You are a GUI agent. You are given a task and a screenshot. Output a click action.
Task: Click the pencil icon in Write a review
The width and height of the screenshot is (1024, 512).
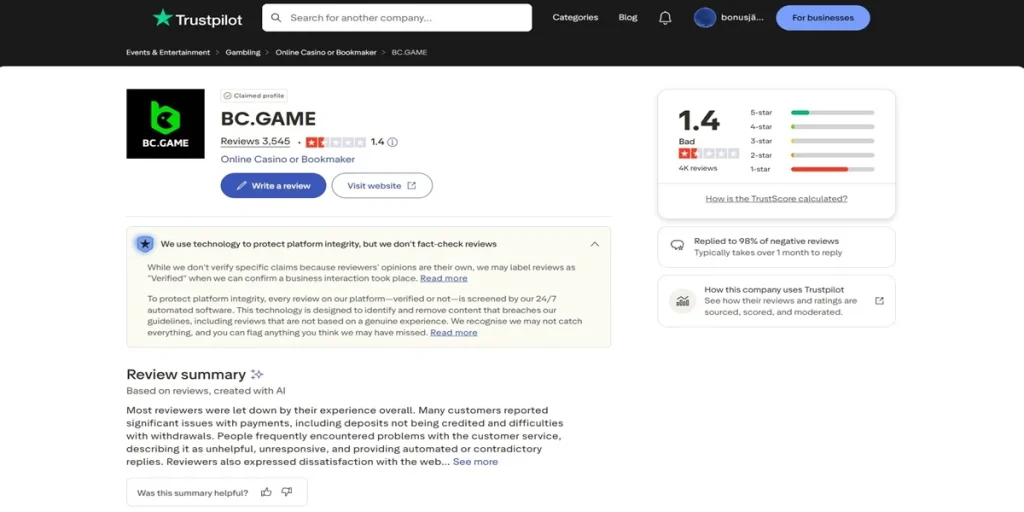(242, 185)
